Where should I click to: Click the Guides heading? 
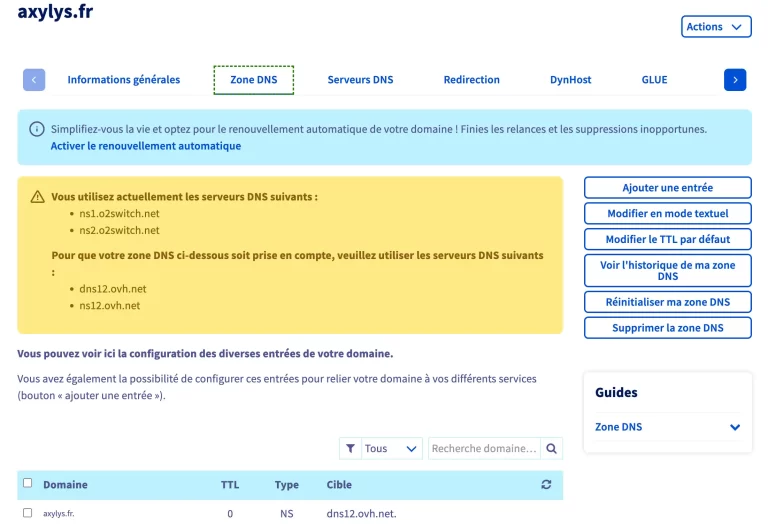click(616, 393)
